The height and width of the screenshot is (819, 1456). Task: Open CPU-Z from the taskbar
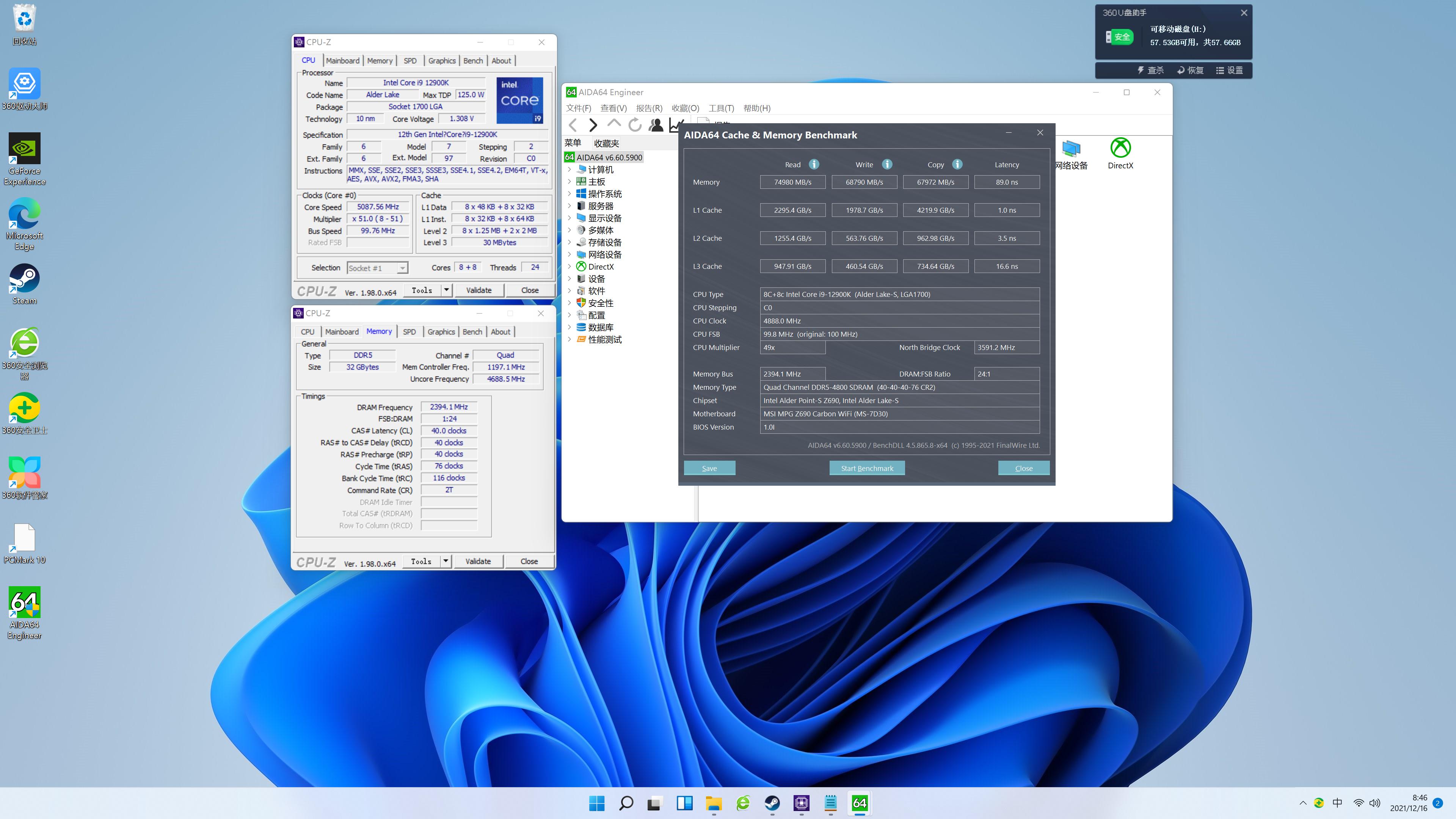coord(801,803)
